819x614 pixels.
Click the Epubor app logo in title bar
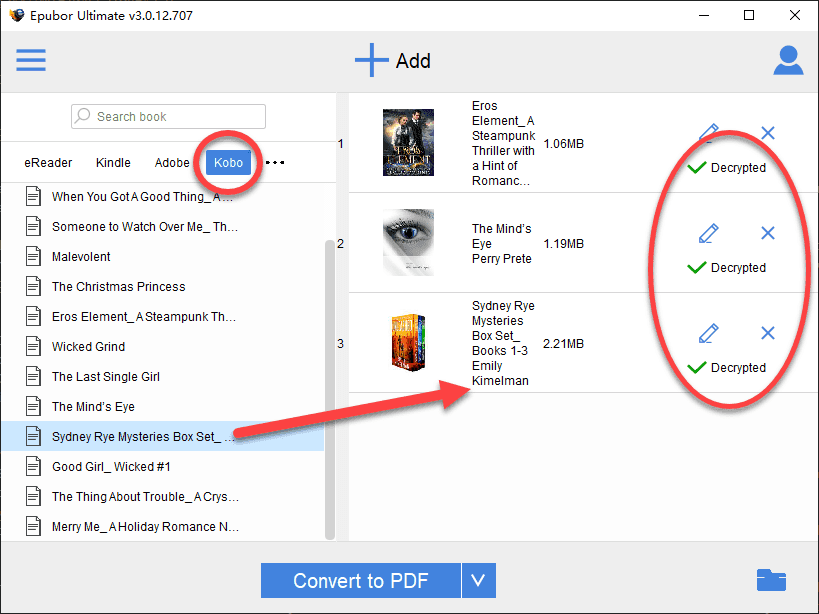point(17,15)
